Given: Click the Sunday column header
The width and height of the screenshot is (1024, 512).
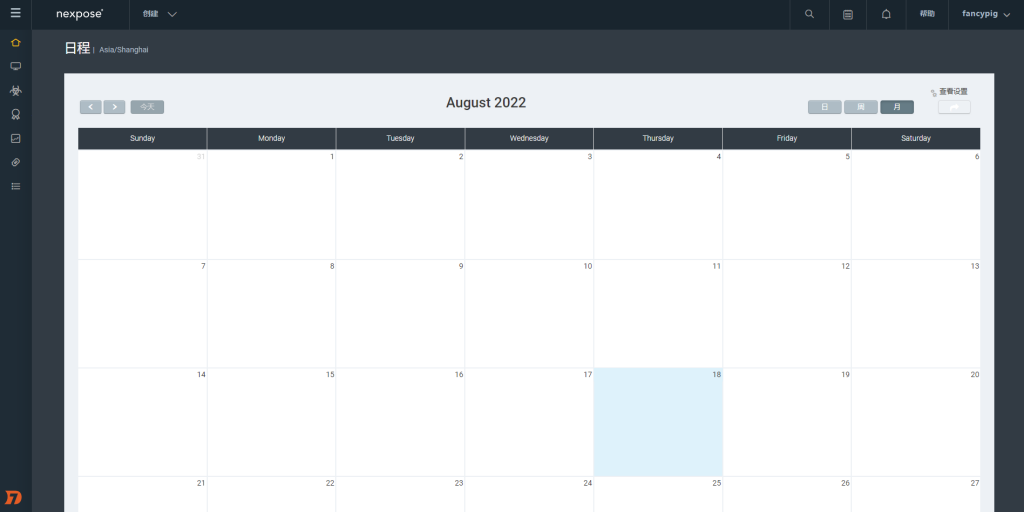Looking at the screenshot, I should pos(142,138).
